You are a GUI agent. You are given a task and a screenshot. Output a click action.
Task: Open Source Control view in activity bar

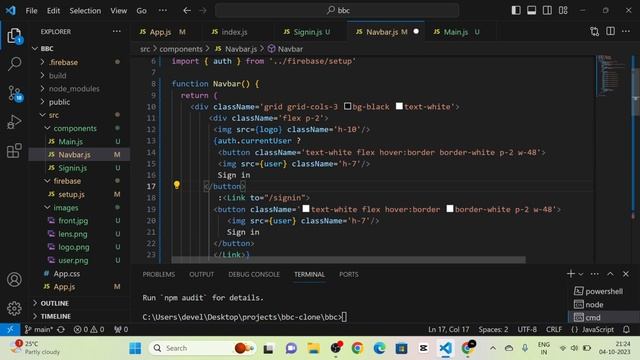(x=15, y=93)
